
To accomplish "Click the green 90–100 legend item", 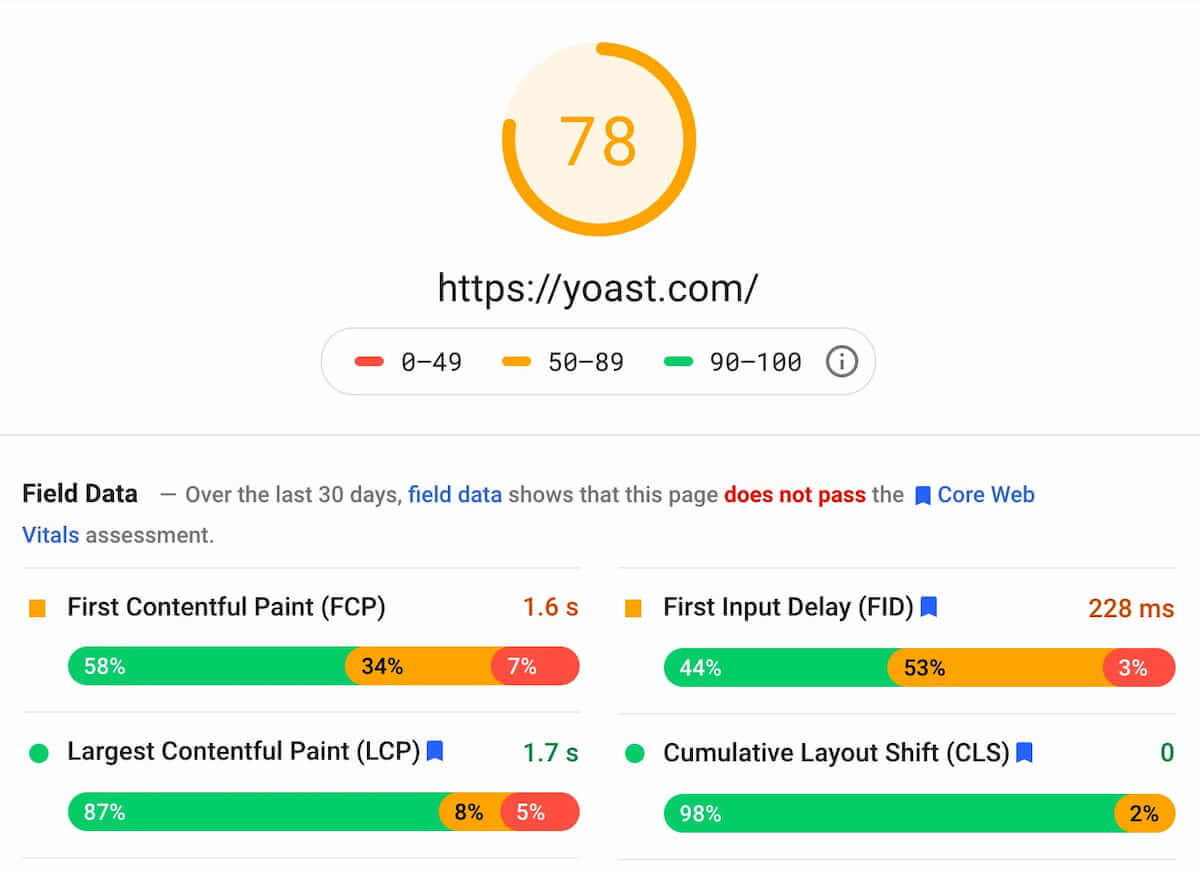I will pyautogui.click(x=733, y=362).
